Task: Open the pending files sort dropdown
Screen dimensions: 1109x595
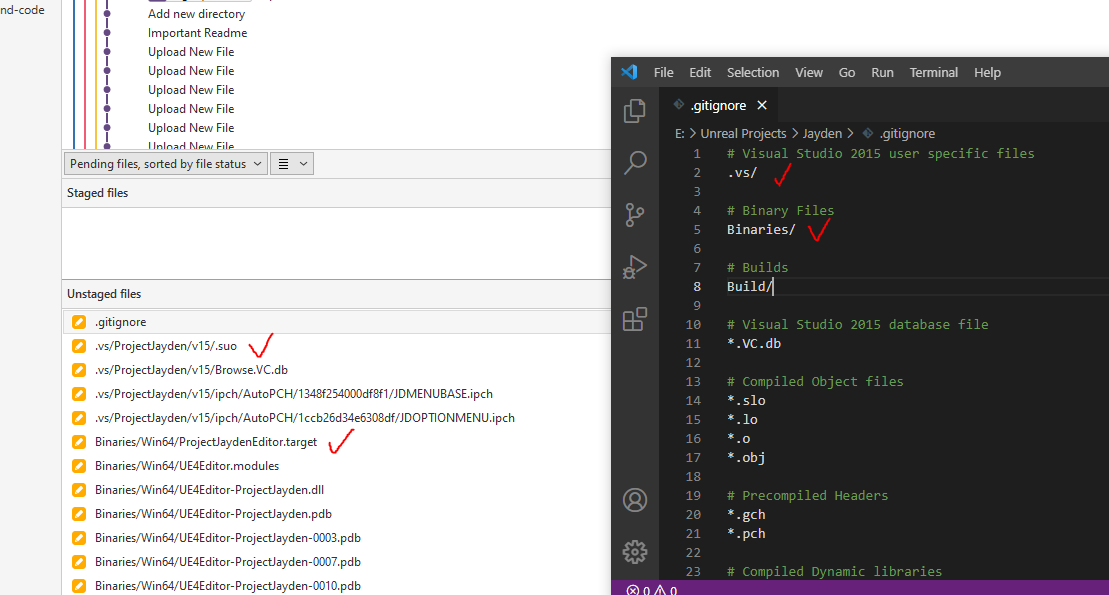Action: (x=166, y=164)
